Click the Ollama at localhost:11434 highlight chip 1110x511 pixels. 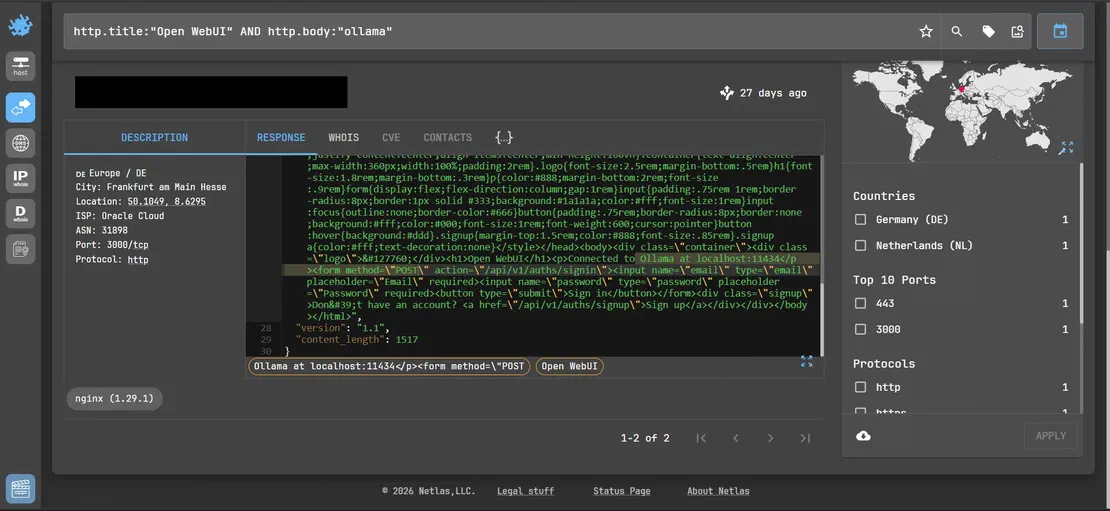(x=389, y=366)
